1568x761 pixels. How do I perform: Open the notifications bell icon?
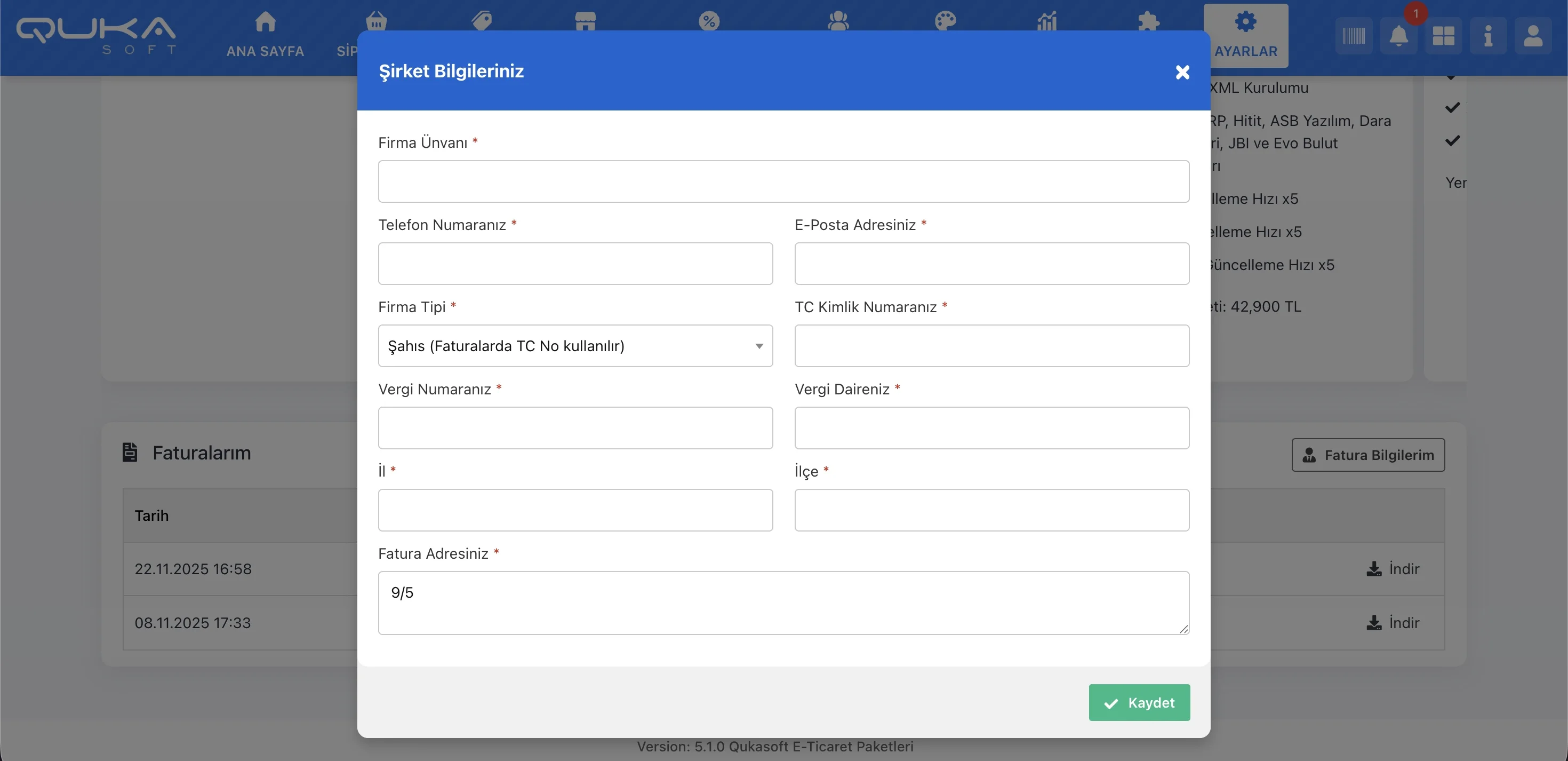click(1399, 37)
